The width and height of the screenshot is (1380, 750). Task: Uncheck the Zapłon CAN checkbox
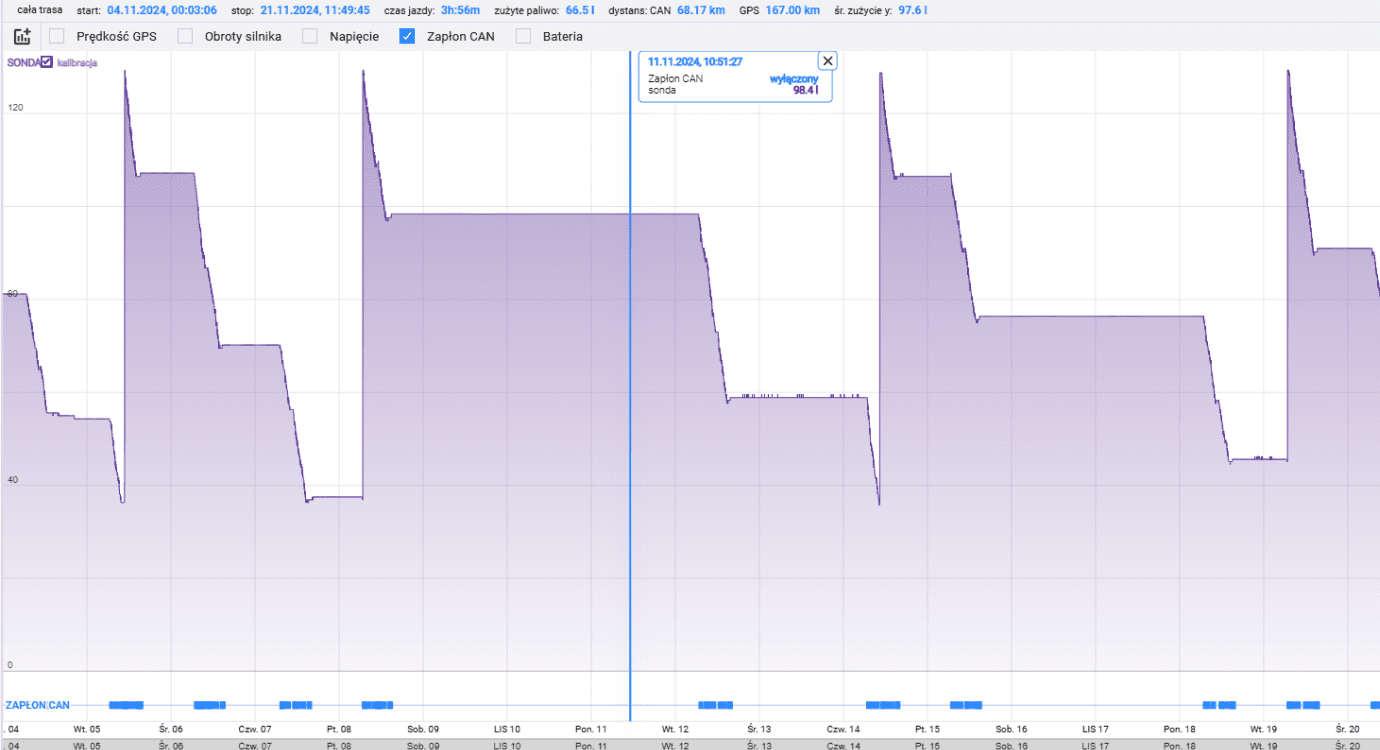click(407, 36)
